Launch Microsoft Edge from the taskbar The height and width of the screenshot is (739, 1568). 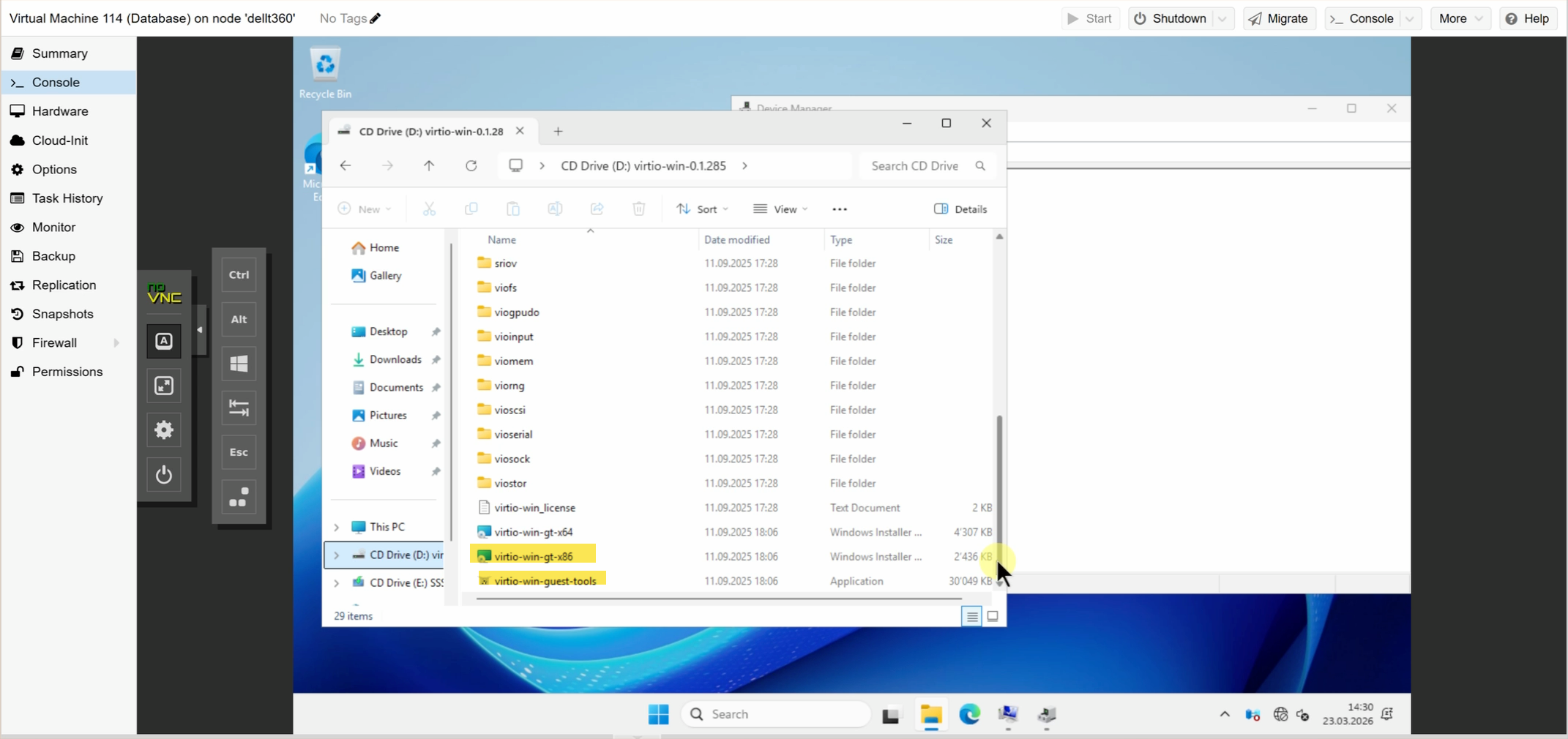pyautogui.click(x=969, y=715)
